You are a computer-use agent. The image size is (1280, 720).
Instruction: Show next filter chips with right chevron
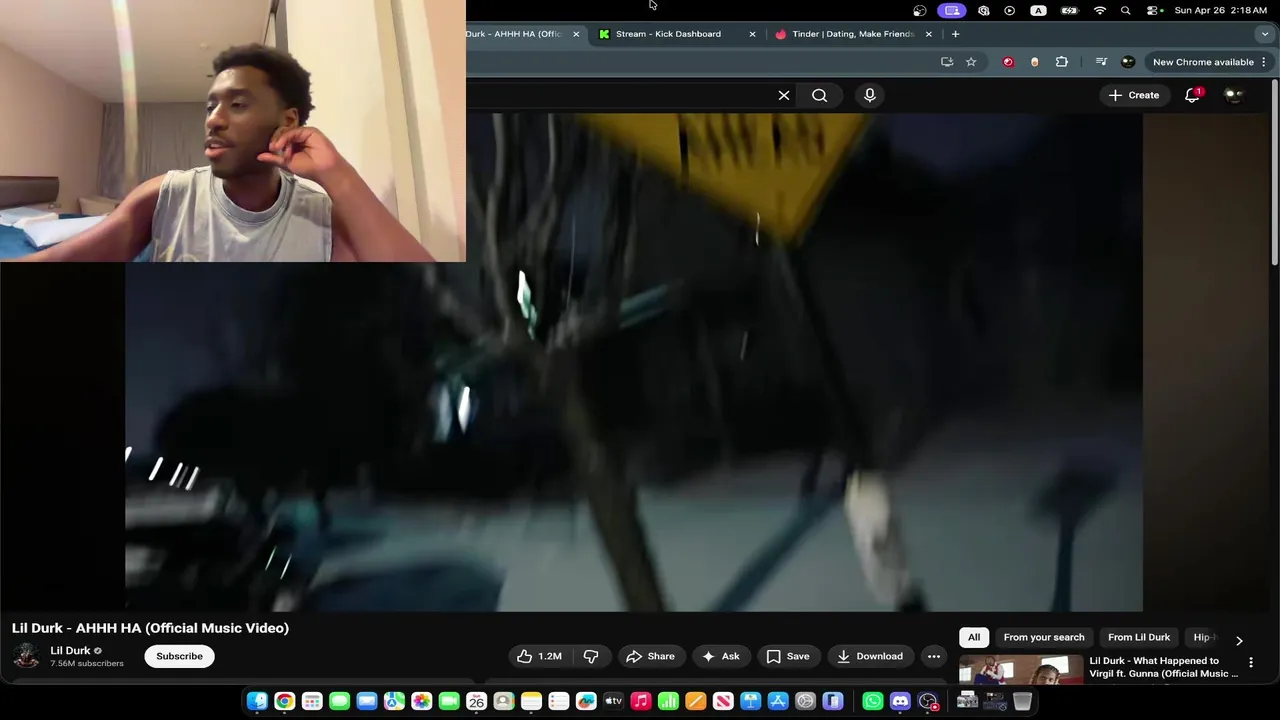1239,641
